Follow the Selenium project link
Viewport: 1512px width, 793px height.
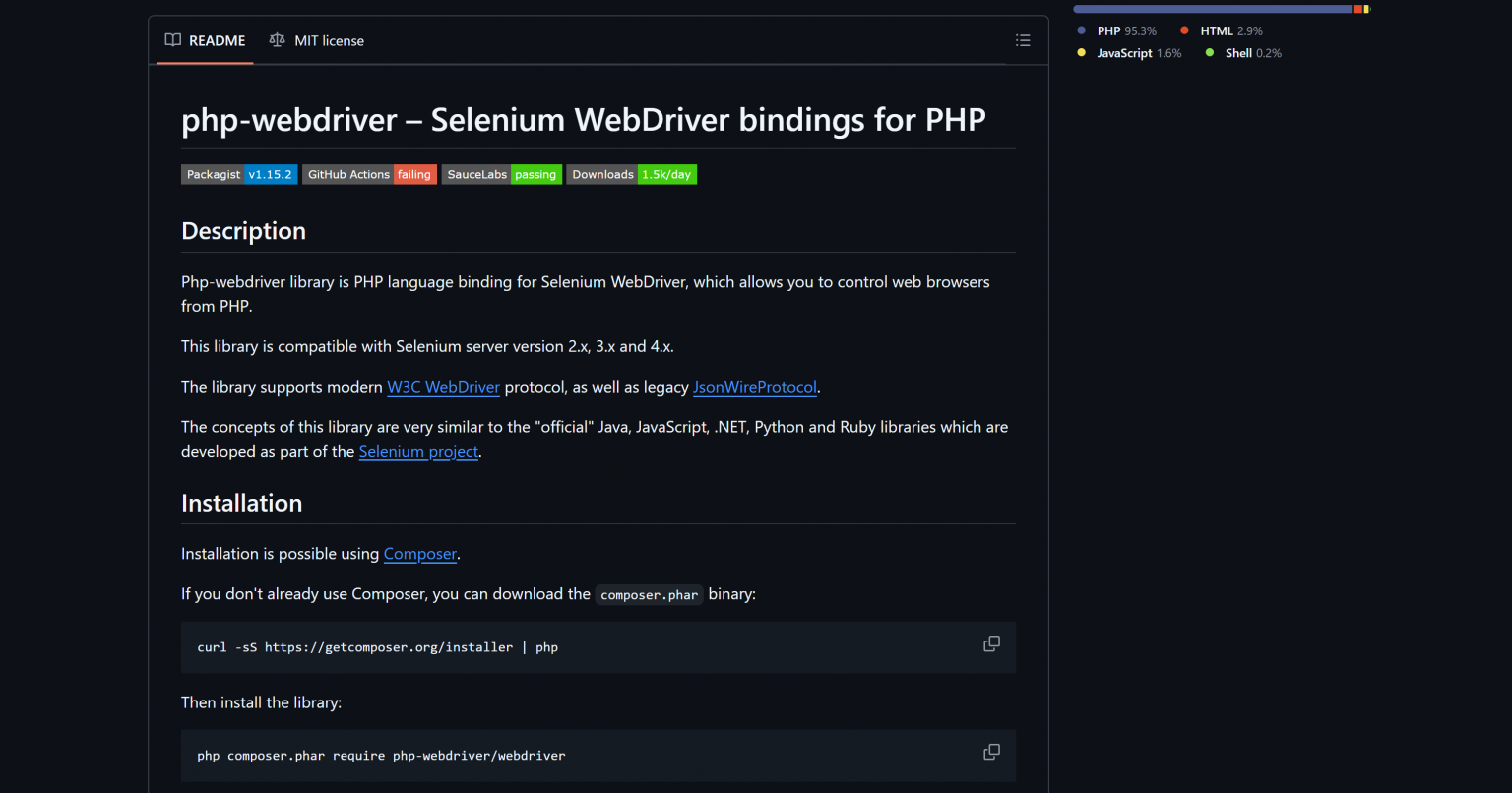(418, 451)
